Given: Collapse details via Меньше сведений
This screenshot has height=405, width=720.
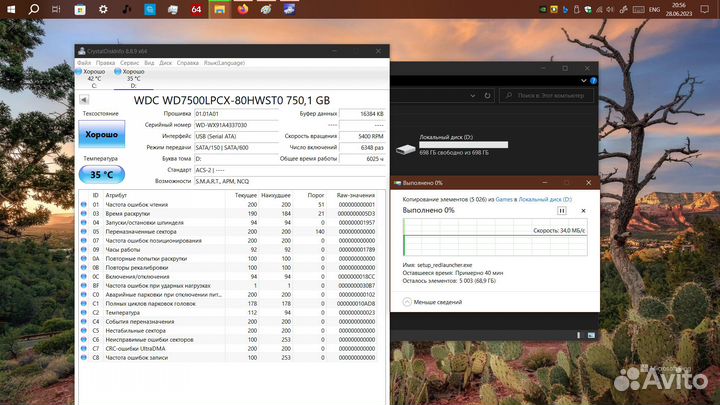Looking at the screenshot, I should tap(432, 302).
